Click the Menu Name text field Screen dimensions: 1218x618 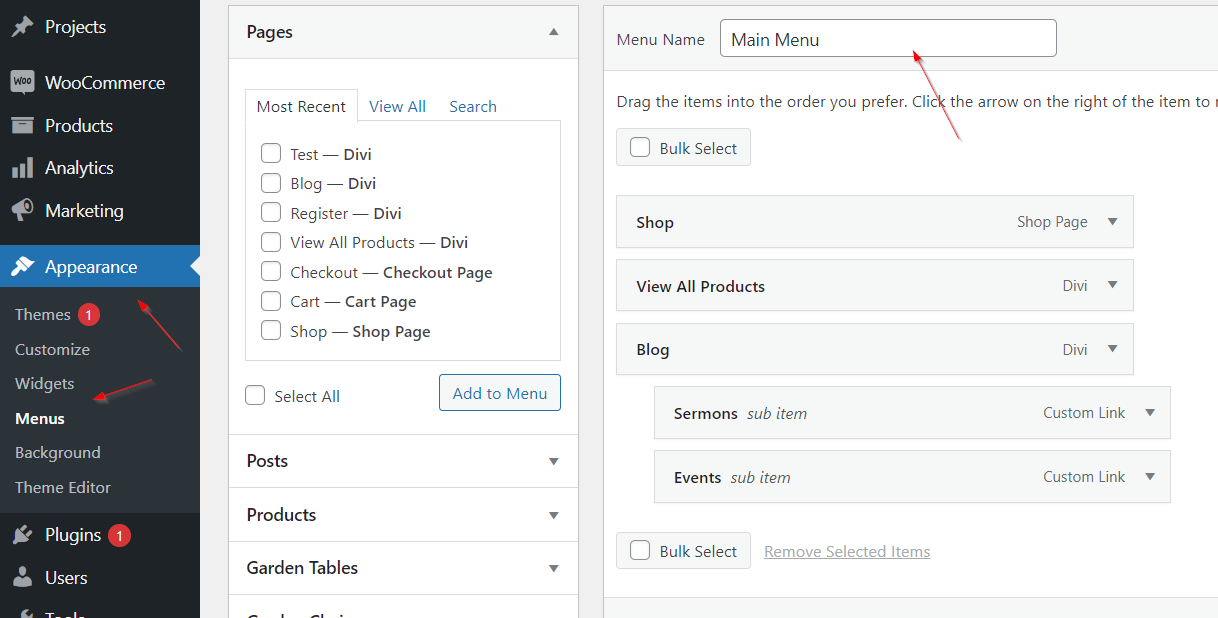(x=887, y=39)
